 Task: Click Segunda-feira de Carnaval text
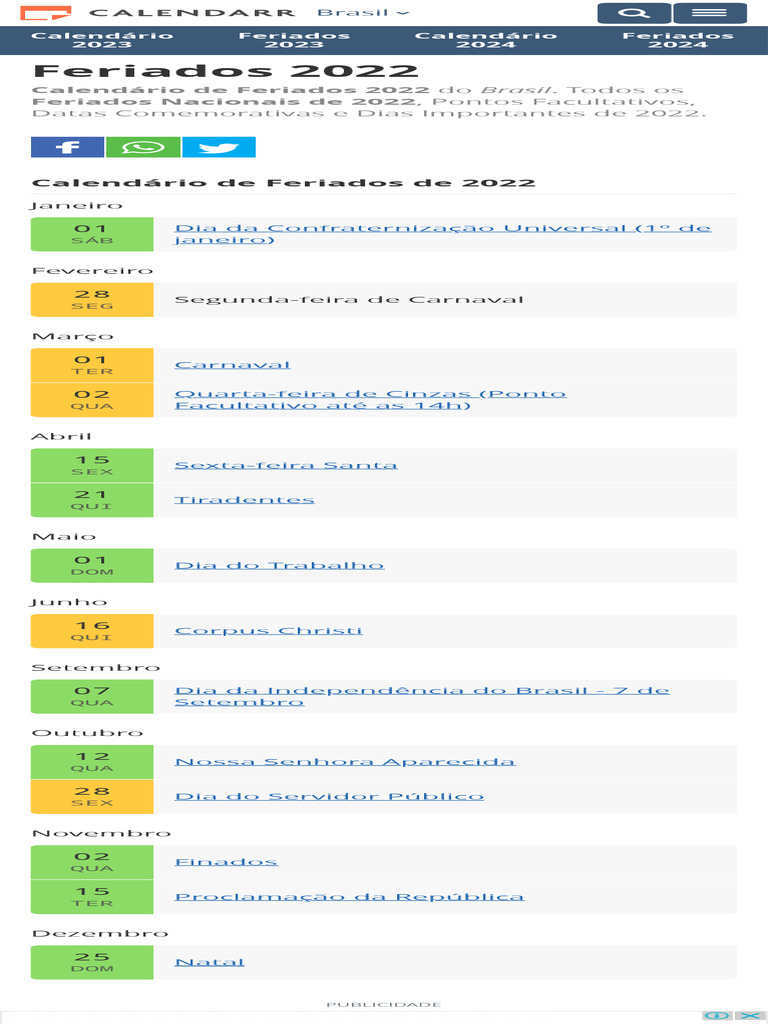pos(349,300)
